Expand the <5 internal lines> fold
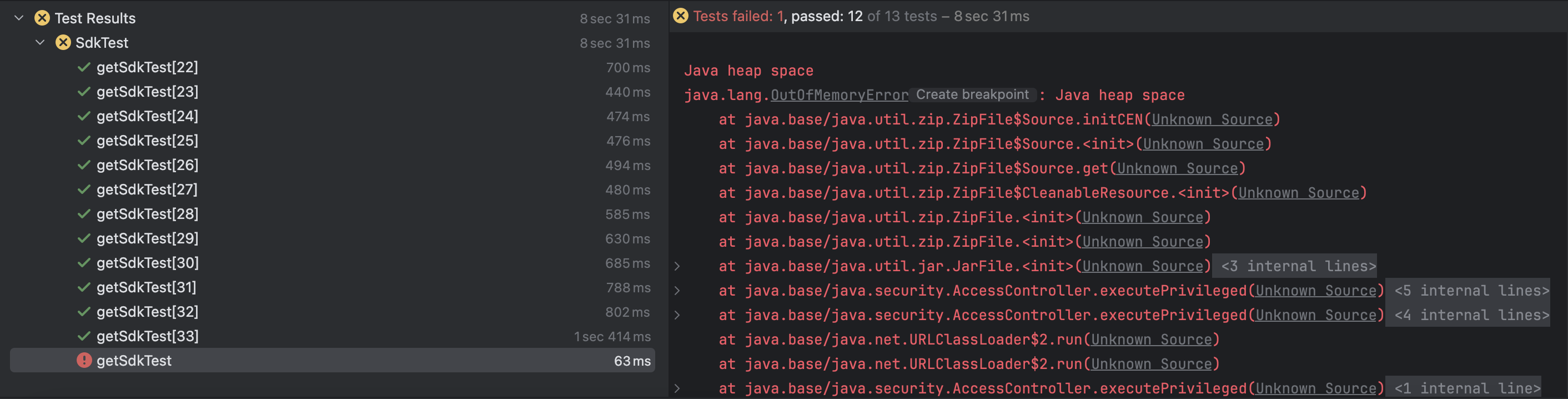The height and width of the screenshot is (399, 1568). [x=1471, y=291]
